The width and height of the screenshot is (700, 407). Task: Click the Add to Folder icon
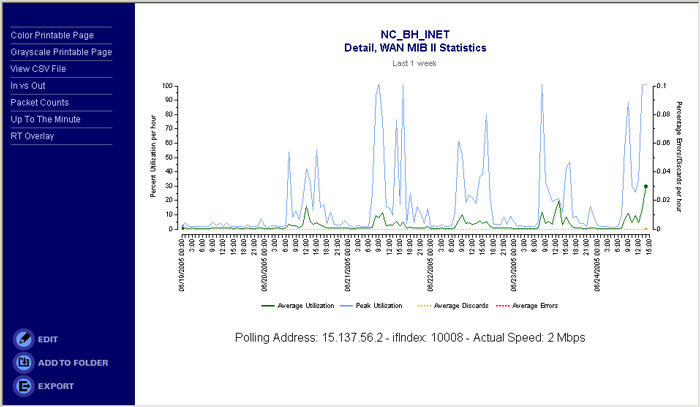[24, 362]
